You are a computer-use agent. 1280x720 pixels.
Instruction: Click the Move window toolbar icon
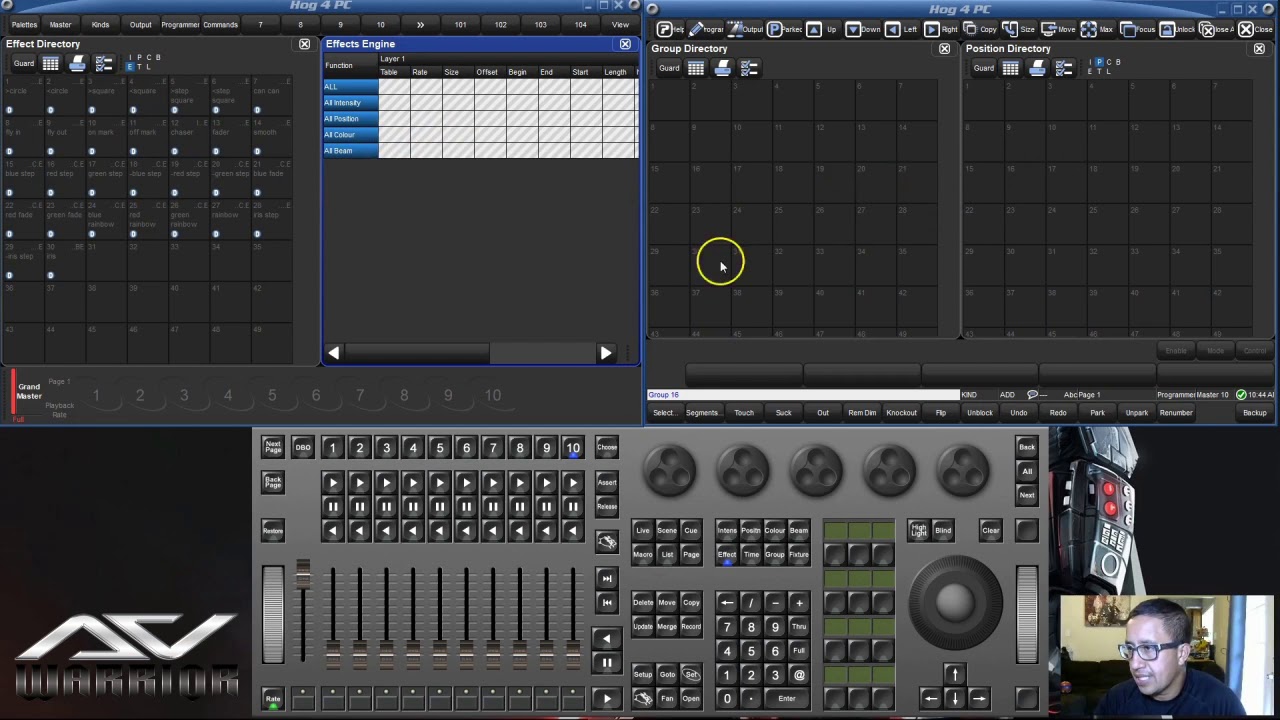pyautogui.click(x=1058, y=29)
